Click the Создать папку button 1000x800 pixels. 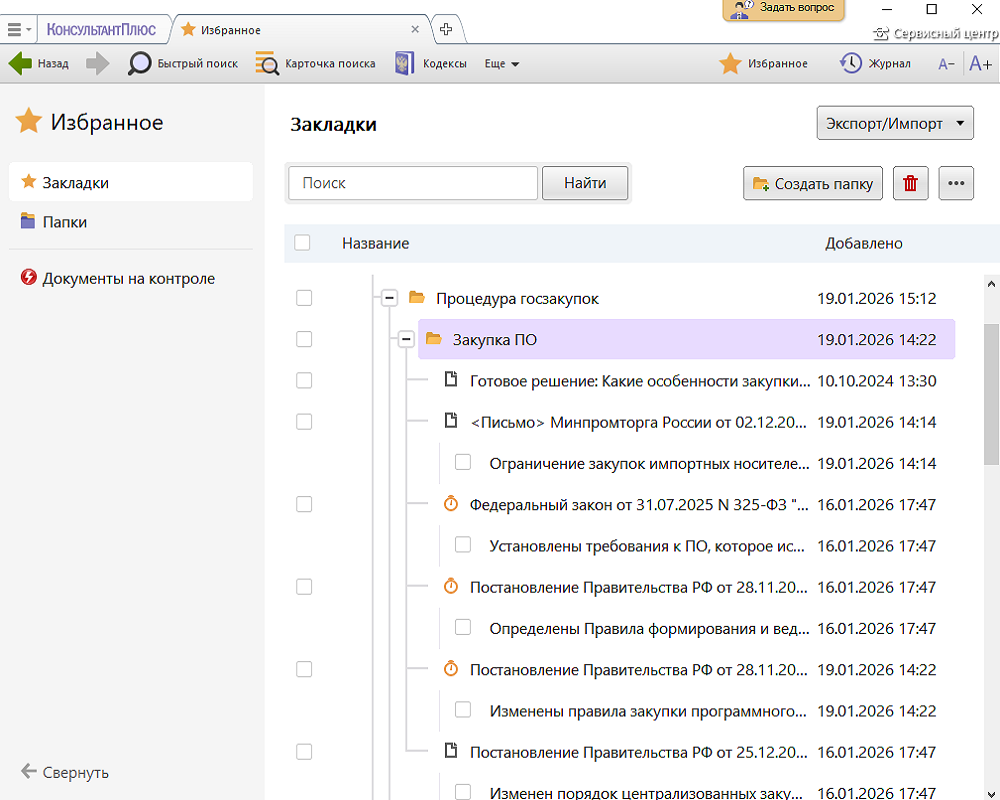tap(813, 184)
